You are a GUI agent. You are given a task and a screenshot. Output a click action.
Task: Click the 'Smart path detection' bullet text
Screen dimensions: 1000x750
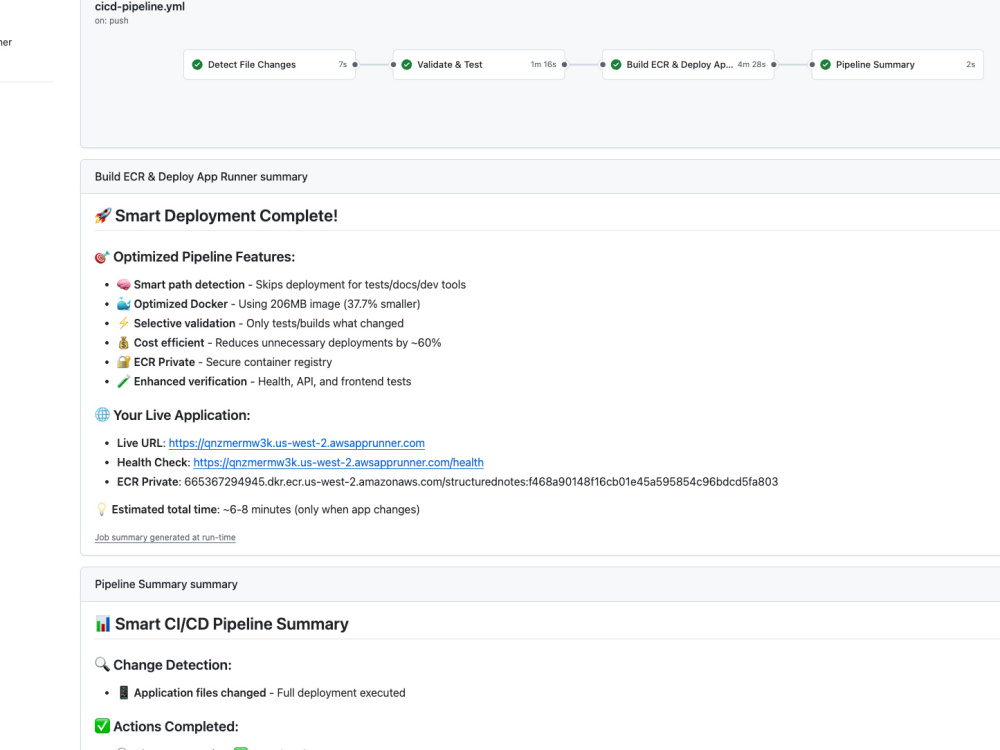(189, 284)
